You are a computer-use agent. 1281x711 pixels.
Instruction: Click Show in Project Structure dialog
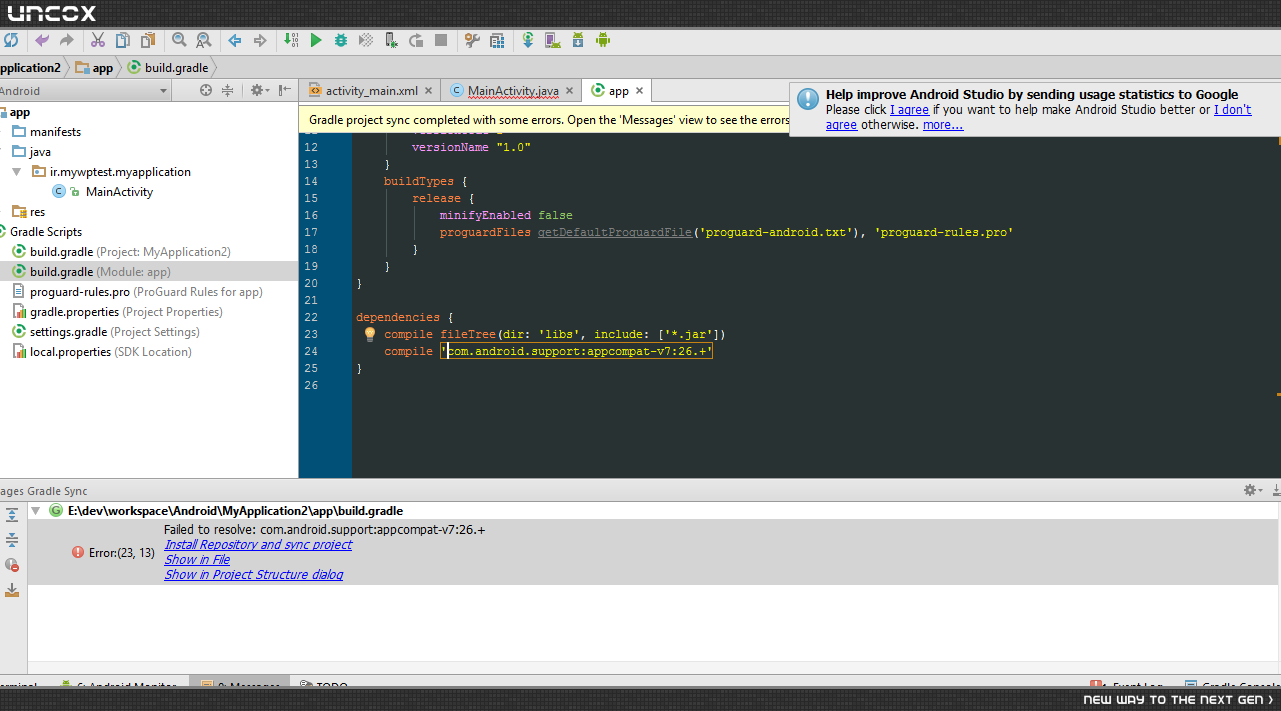pos(254,575)
